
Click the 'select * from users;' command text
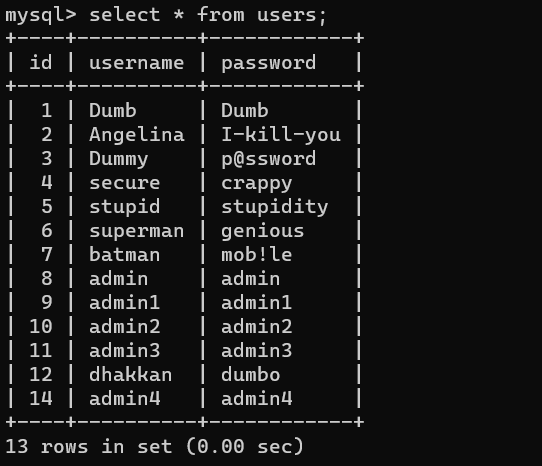(208, 16)
